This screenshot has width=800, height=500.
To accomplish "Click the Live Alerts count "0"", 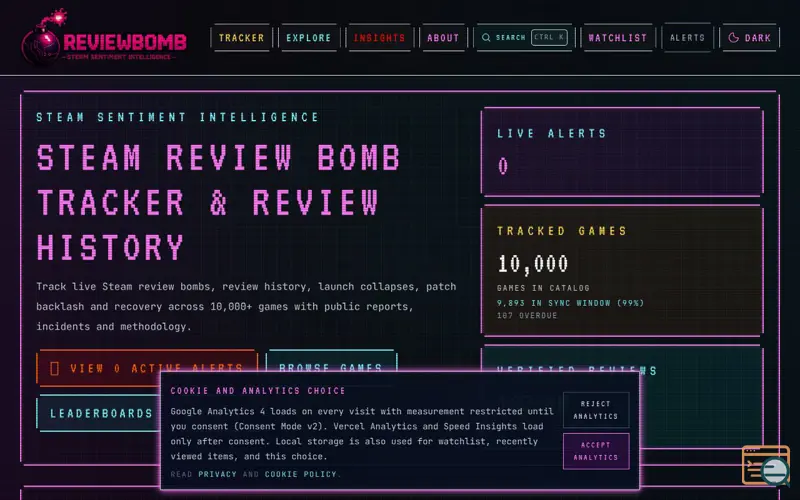I will 503,166.
